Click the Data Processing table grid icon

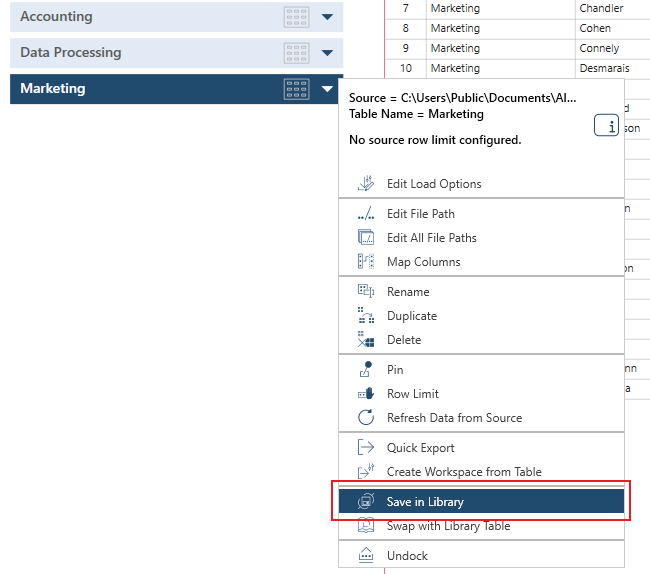[x=296, y=53]
